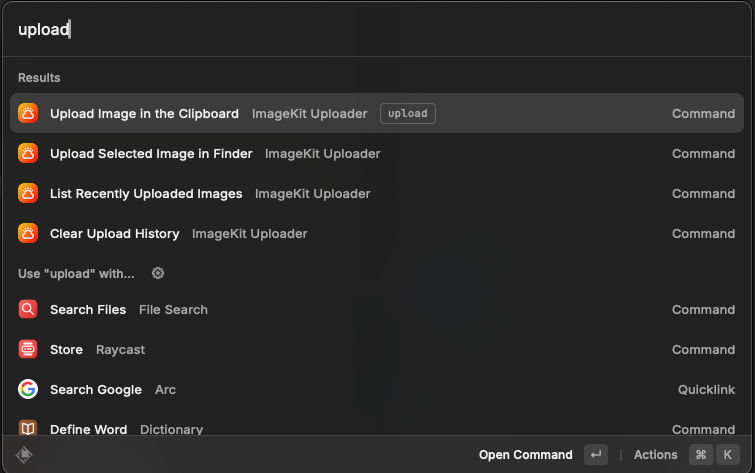The image size is (755, 473).
Task: Click the search input field with "upload"
Action: click(x=377, y=29)
